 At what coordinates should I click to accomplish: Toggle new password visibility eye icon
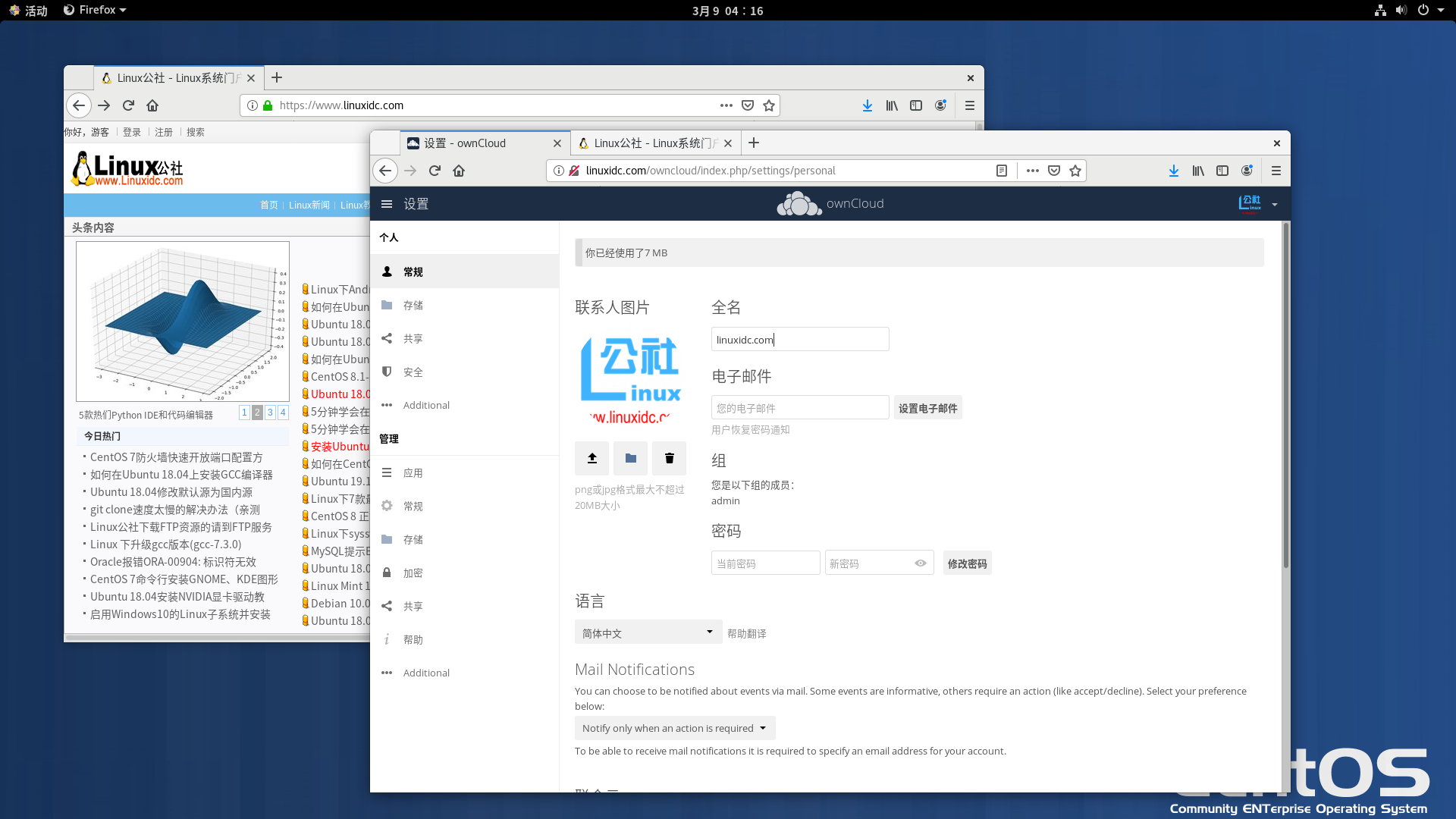click(921, 563)
